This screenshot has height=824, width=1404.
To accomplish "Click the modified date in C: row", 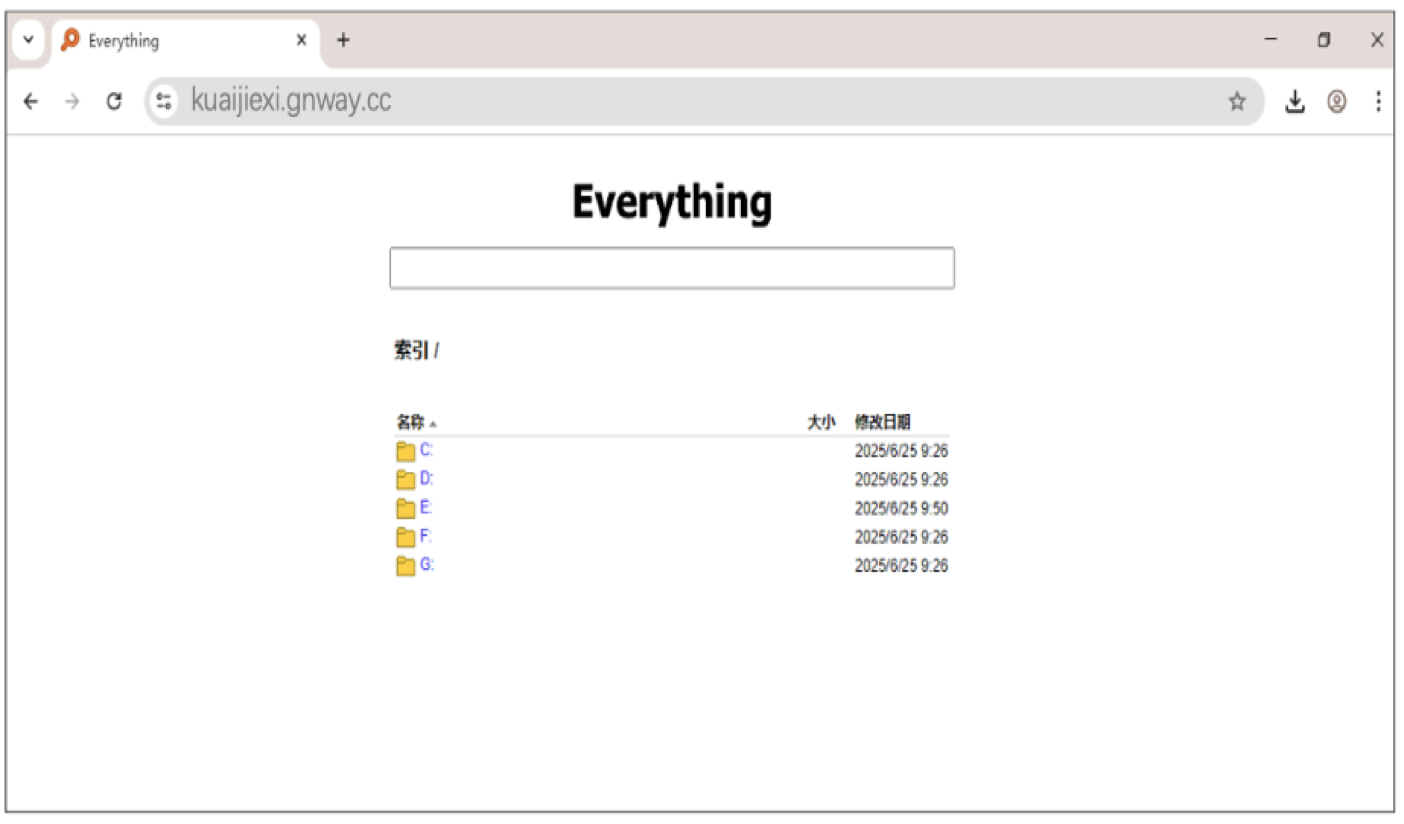I will [901, 451].
